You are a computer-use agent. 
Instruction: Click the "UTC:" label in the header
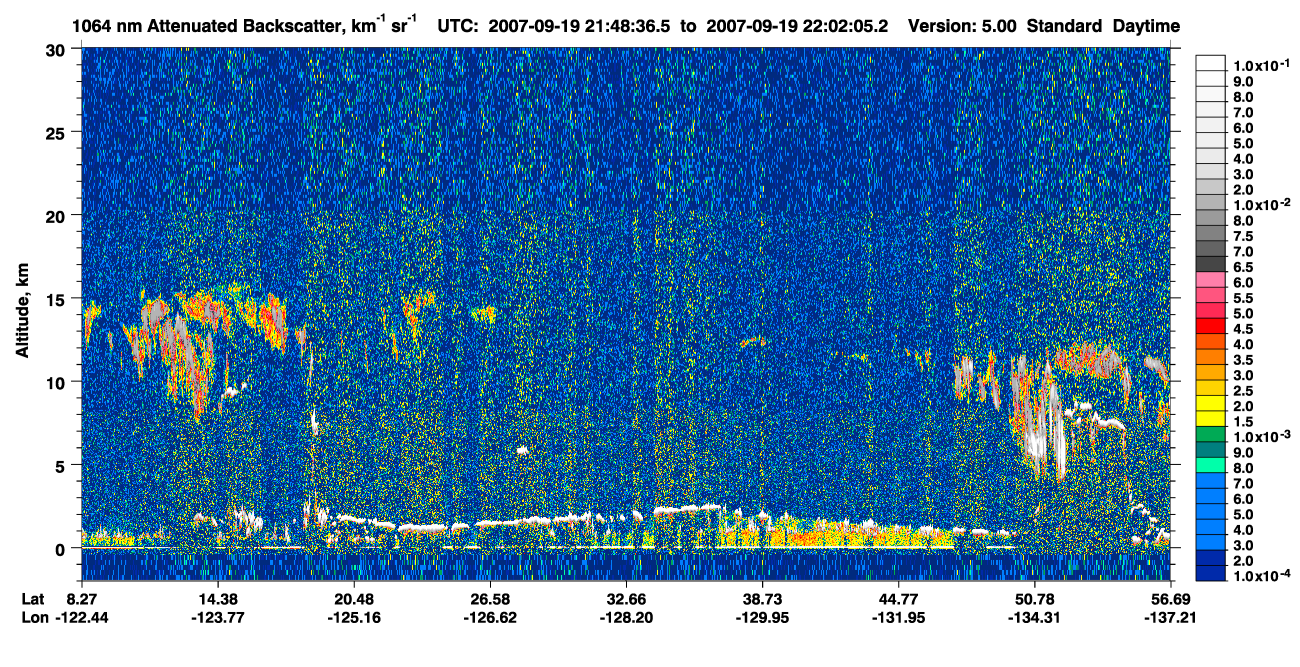[459, 26]
